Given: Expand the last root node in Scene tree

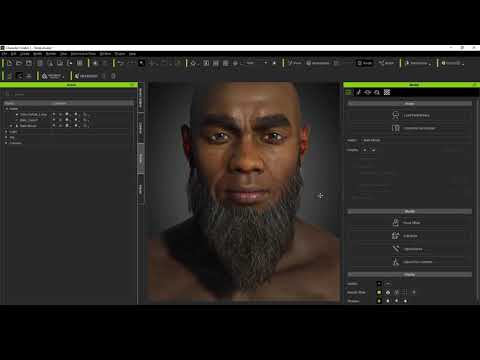Looking at the screenshot, I should point(6,143).
